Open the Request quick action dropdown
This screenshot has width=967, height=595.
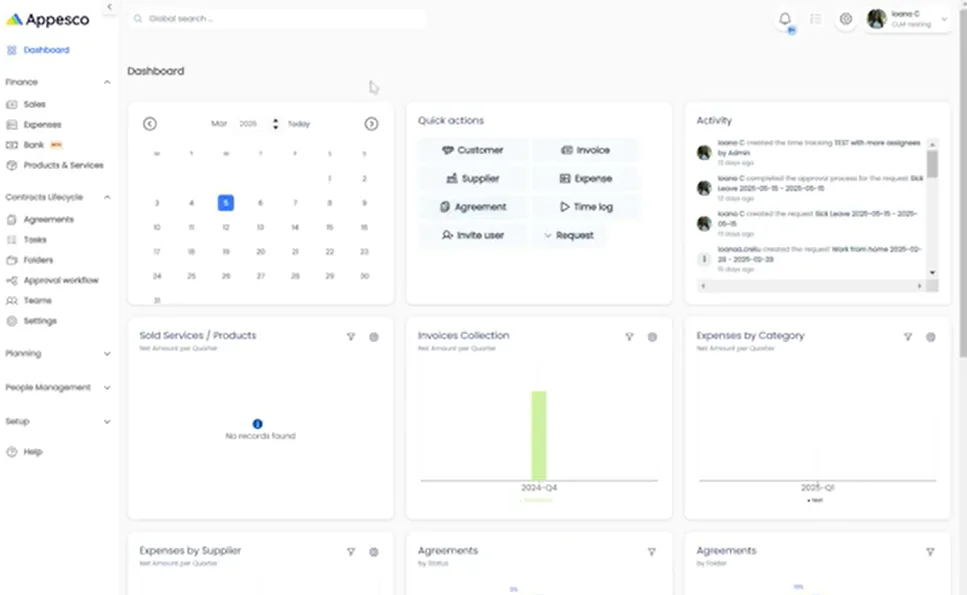569,235
